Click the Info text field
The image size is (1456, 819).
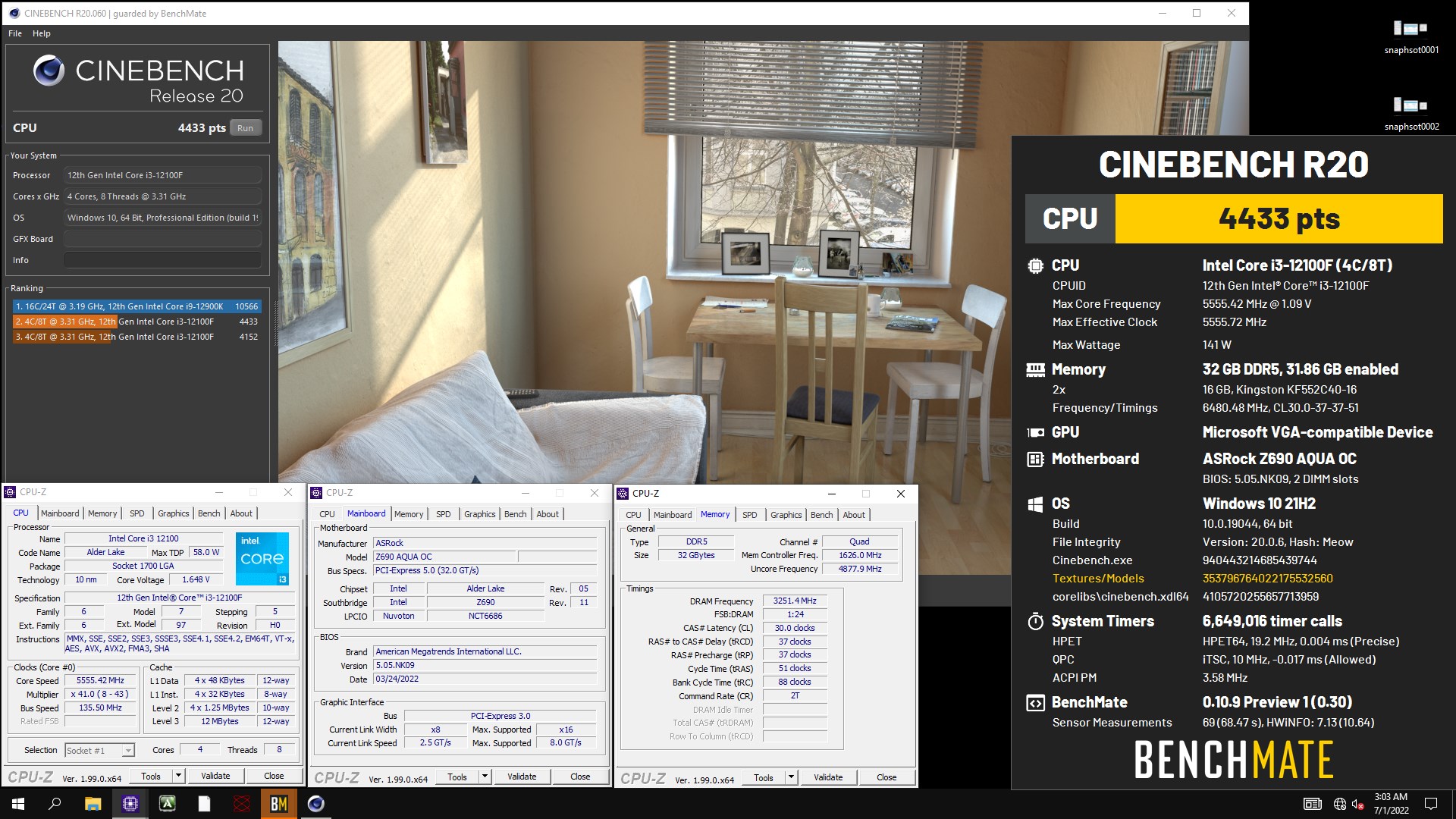click(x=162, y=260)
